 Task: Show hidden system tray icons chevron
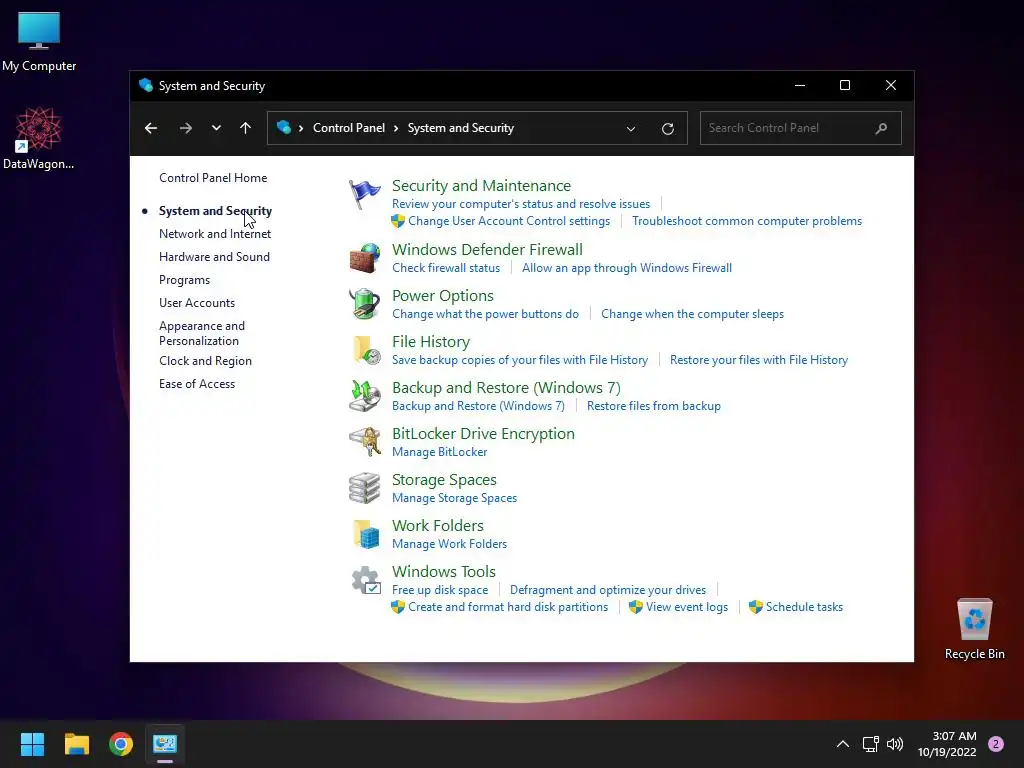pos(843,744)
